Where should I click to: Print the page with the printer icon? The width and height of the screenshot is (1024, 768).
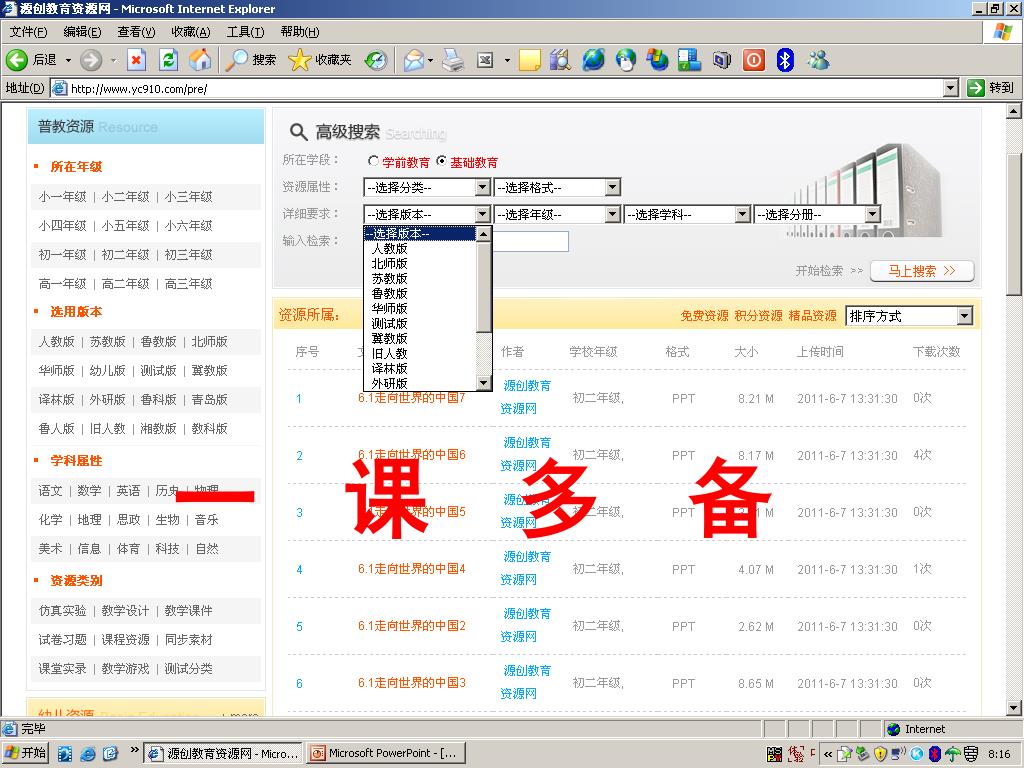(x=453, y=60)
